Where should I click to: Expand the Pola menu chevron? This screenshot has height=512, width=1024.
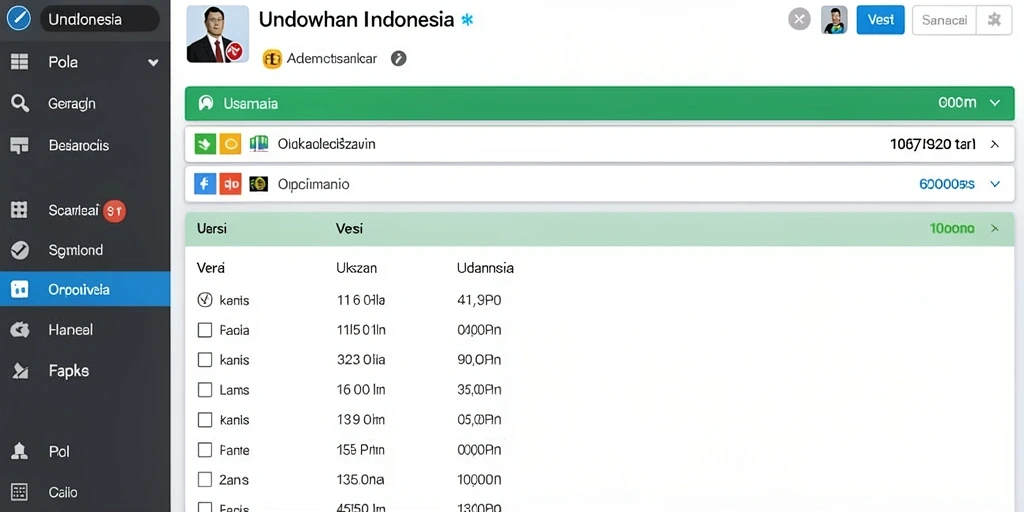(x=153, y=63)
